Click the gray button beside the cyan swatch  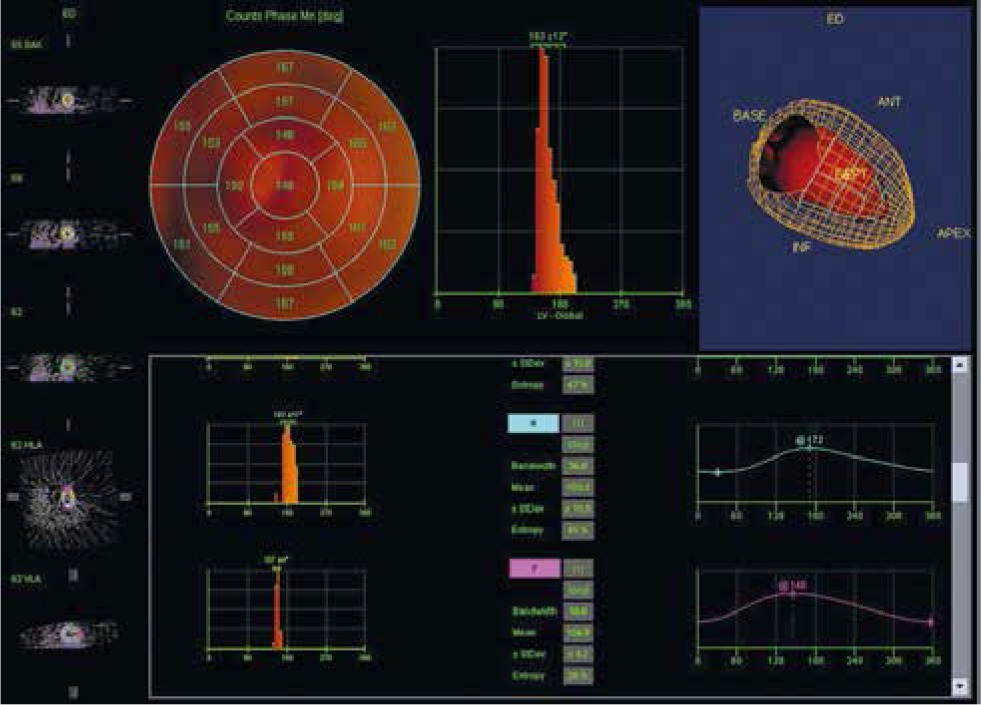(x=579, y=424)
